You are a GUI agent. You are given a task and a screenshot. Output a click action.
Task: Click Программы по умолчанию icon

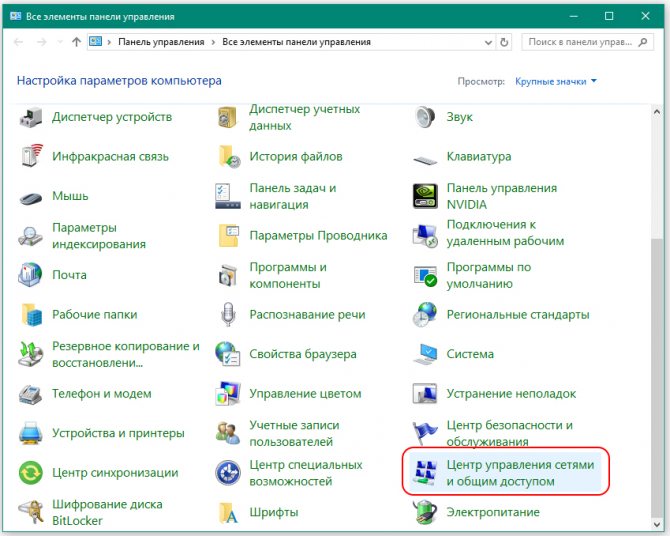click(425, 275)
